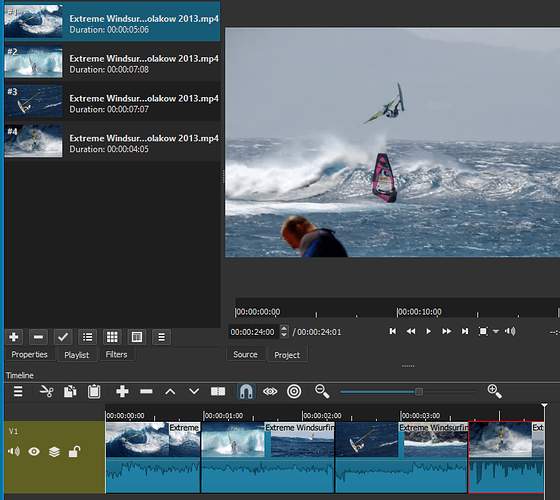Screen dimensions: 560x500
Task: Click the timeline copy icon
Action: 70,391
